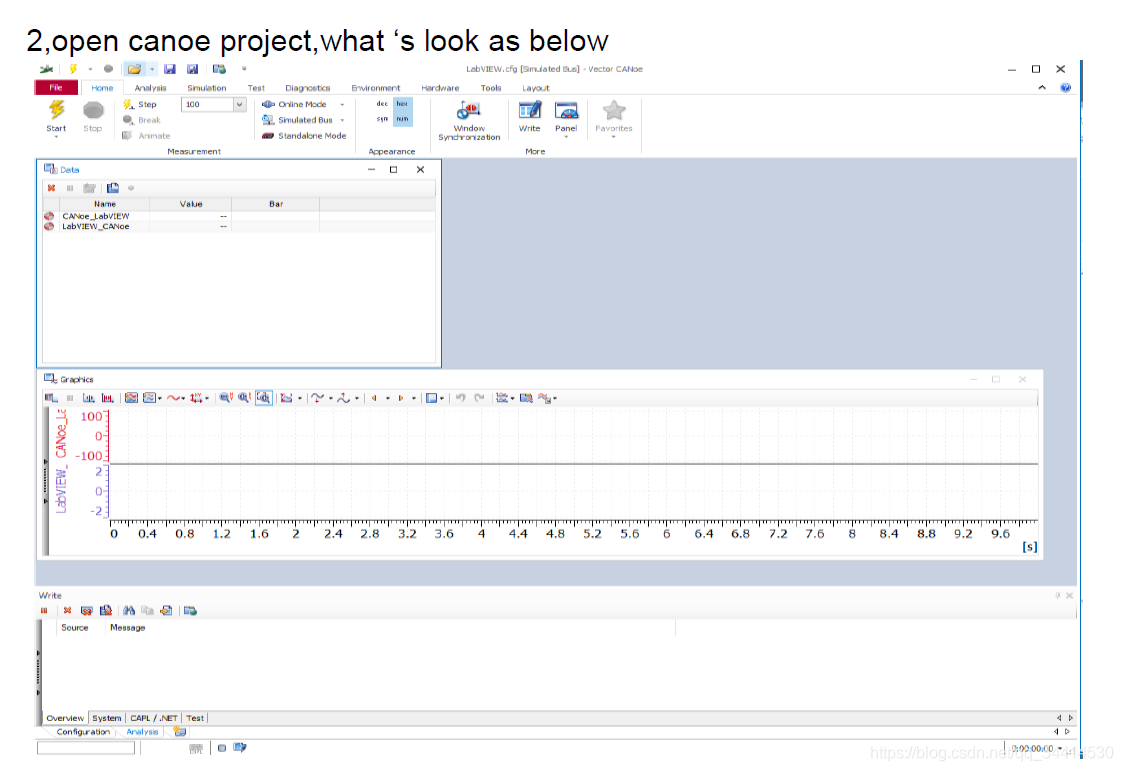Switch to the Analysis desktop tab

point(142,732)
